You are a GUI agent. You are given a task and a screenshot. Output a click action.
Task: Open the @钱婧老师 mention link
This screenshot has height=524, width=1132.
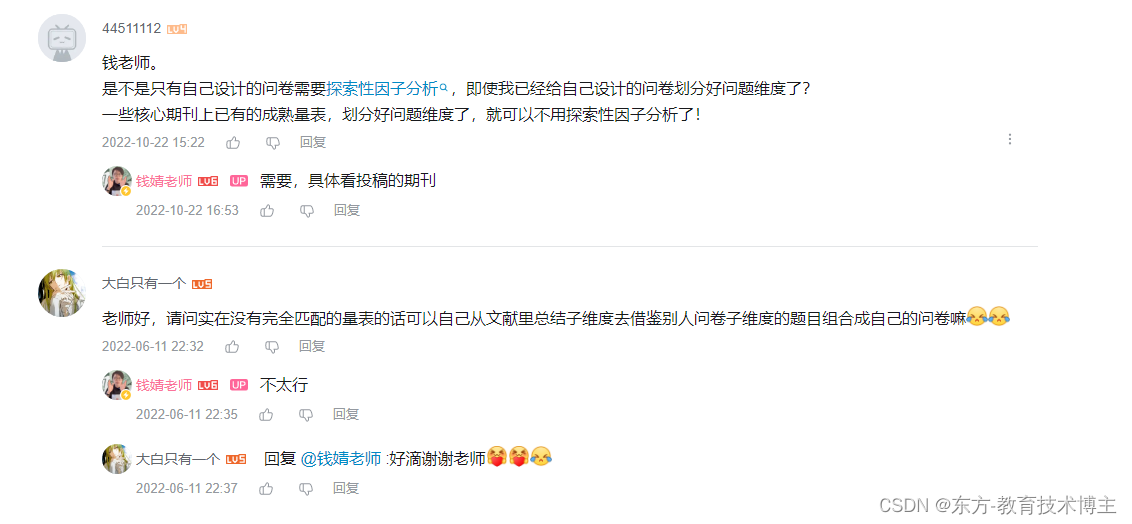(340, 458)
